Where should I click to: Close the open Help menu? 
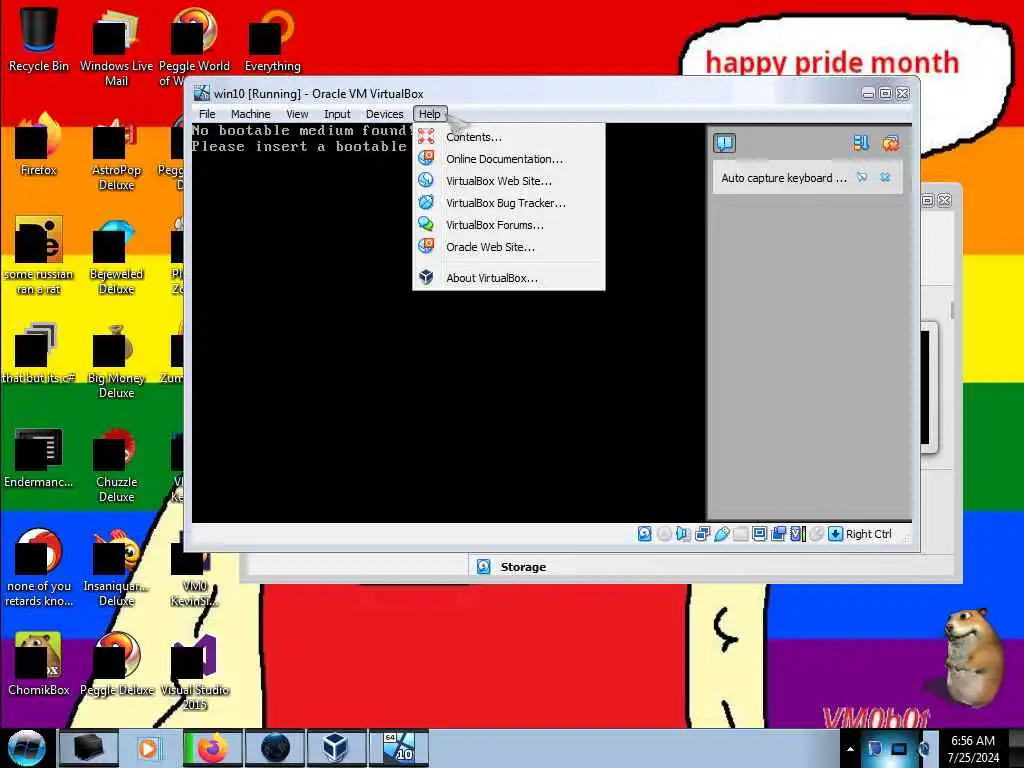(x=430, y=114)
